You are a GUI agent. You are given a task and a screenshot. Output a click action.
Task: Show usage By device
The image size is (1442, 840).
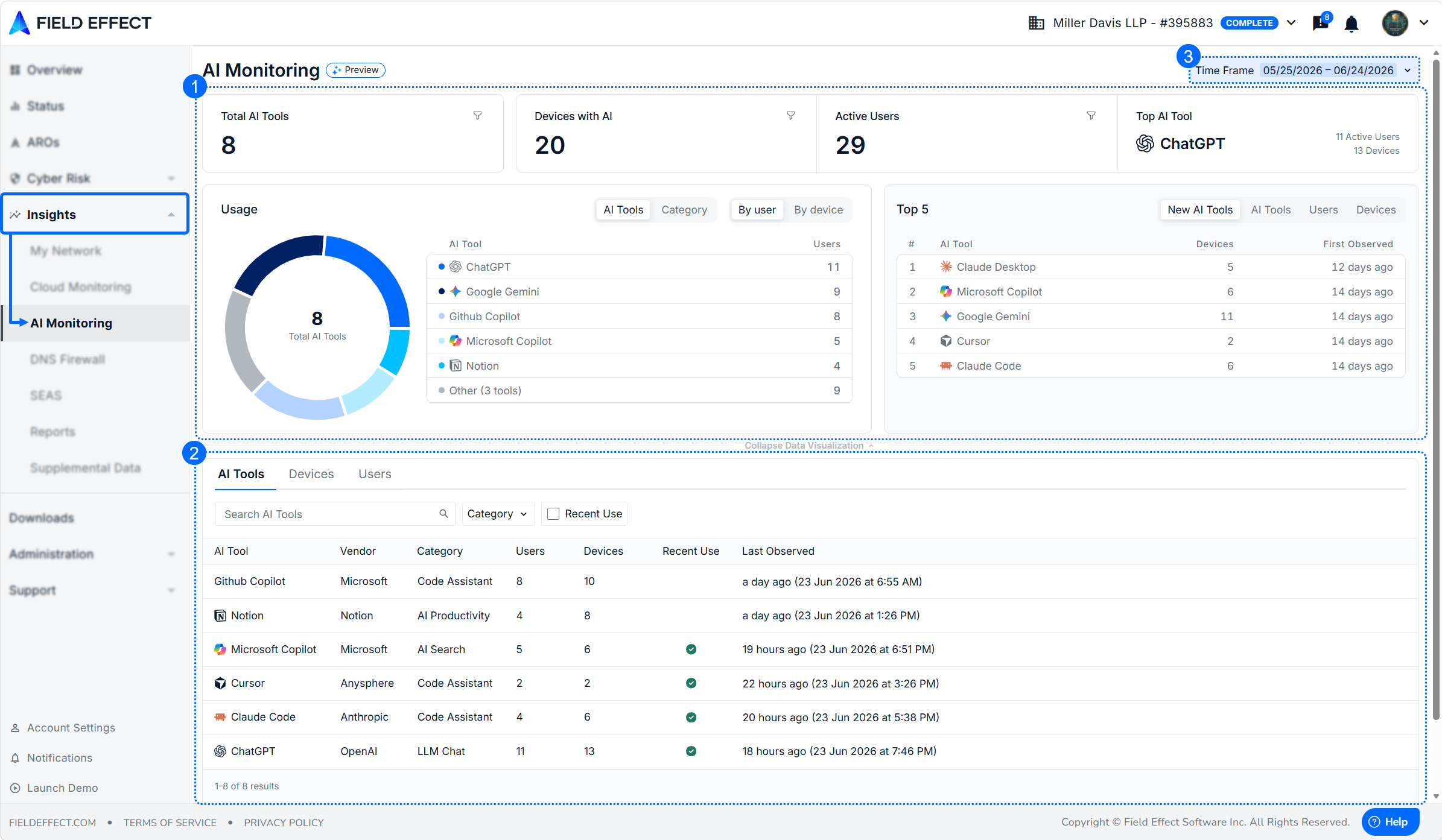tap(818, 210)
